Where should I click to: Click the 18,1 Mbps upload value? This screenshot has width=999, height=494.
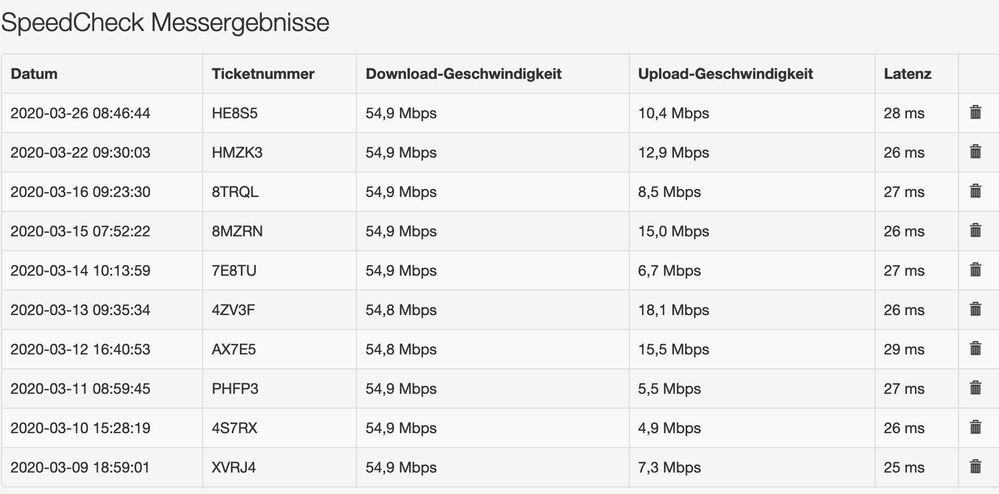673,309
